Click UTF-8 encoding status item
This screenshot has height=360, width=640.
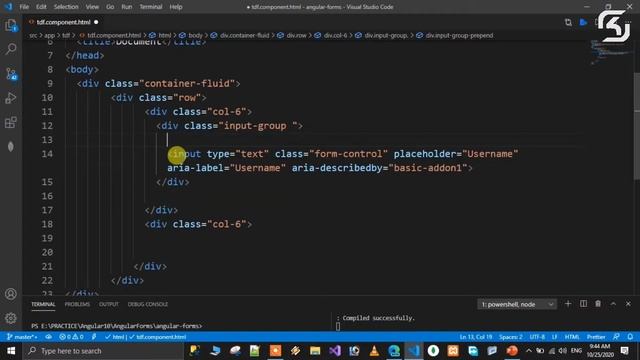point(537,337)
